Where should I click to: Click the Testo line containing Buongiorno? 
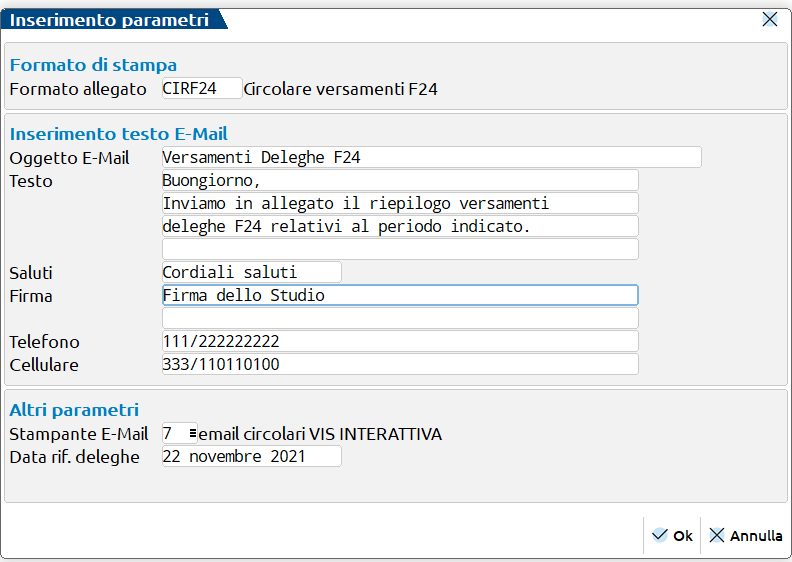(399, 180)
